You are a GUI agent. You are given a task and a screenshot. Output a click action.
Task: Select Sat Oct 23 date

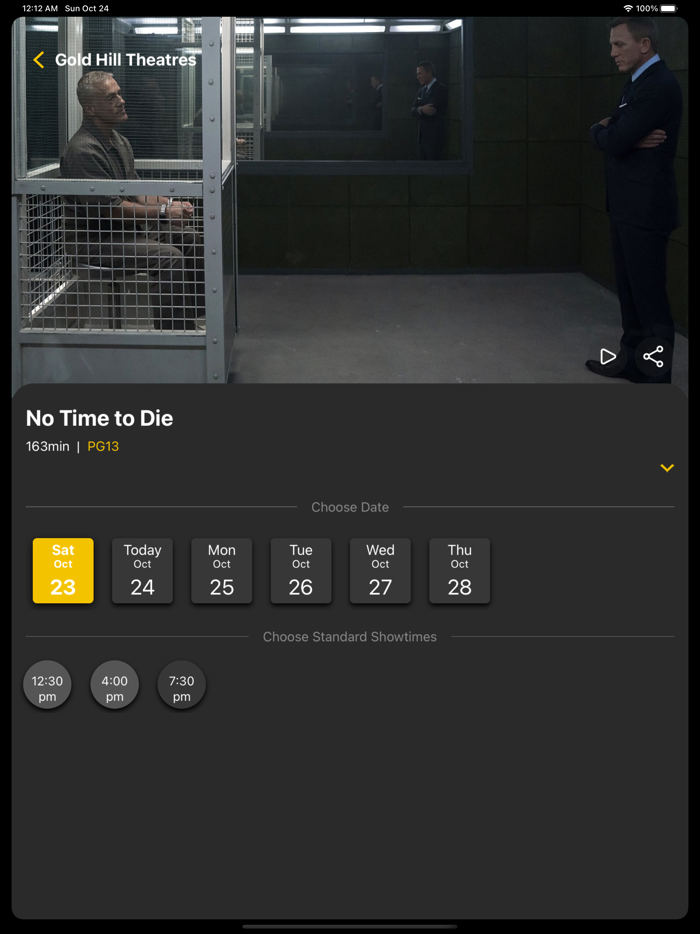pyautogui.click(x=63, y=571)
